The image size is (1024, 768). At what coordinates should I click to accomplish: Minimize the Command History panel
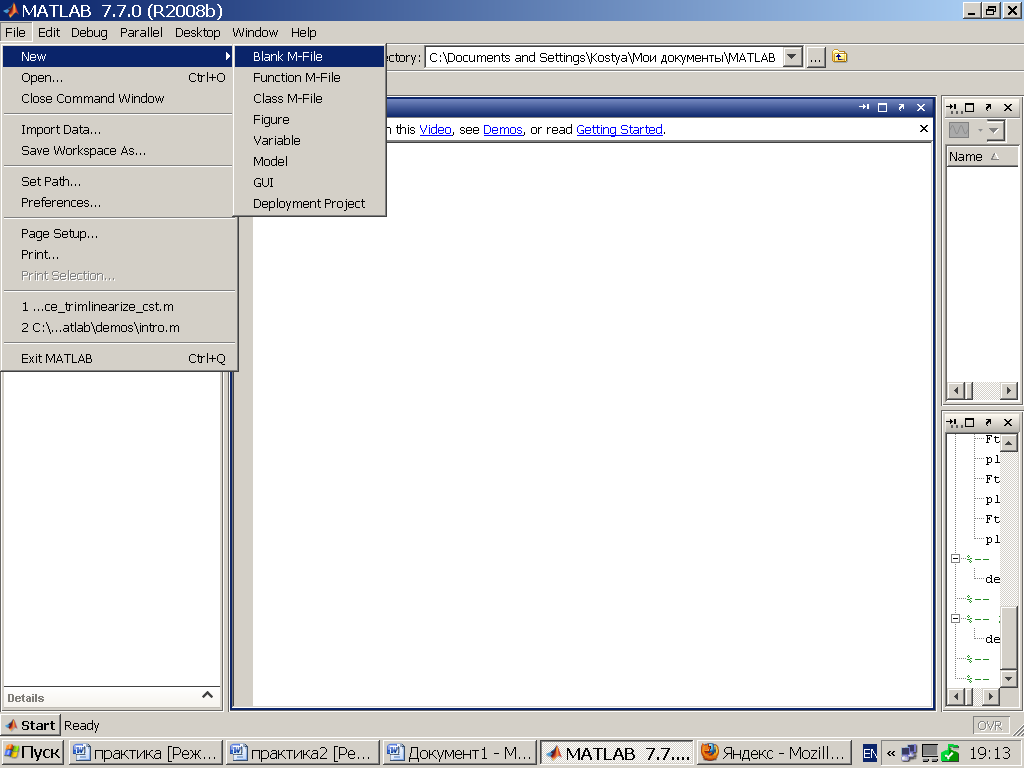(953, 423)
